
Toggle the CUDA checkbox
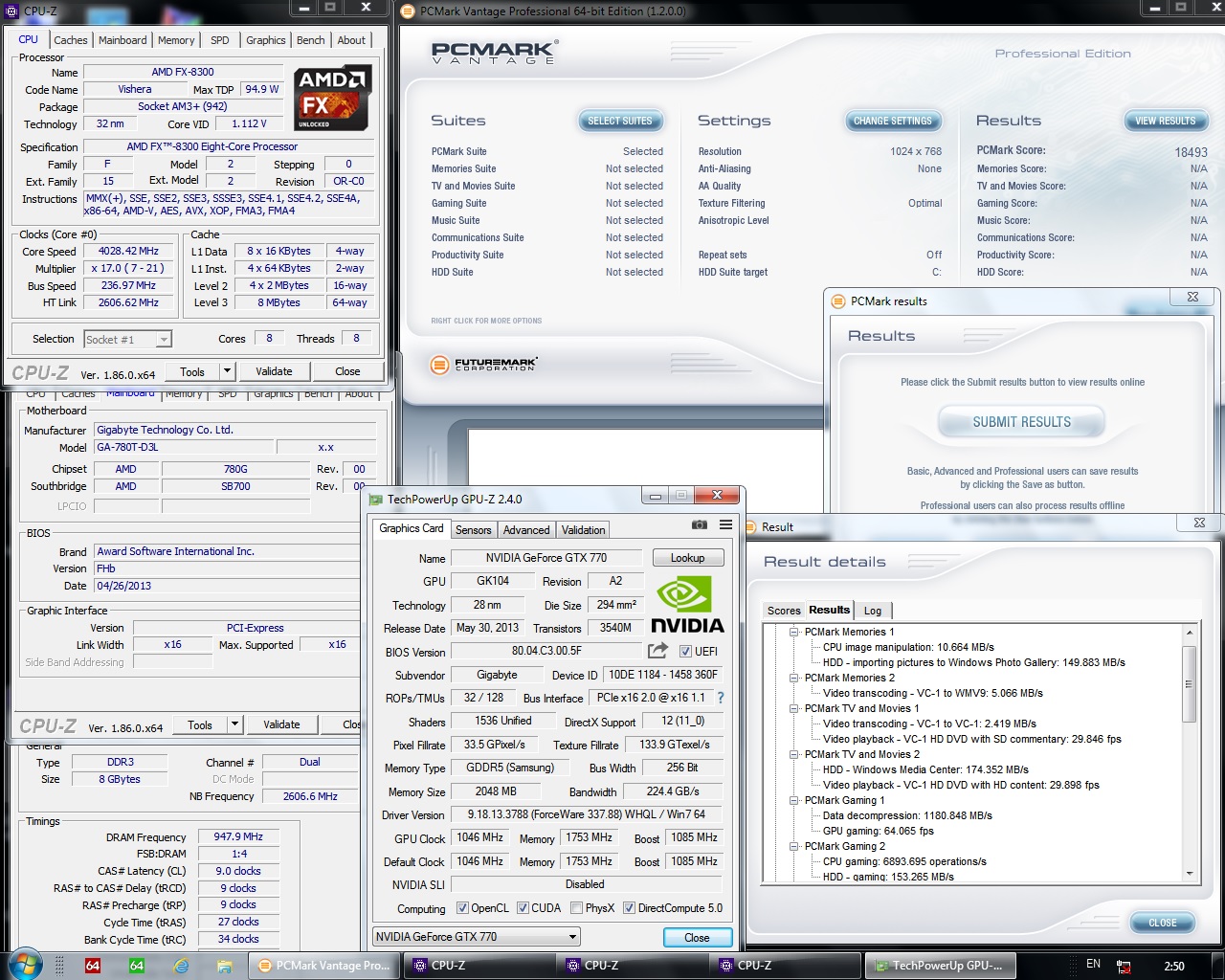pos(523,908)
